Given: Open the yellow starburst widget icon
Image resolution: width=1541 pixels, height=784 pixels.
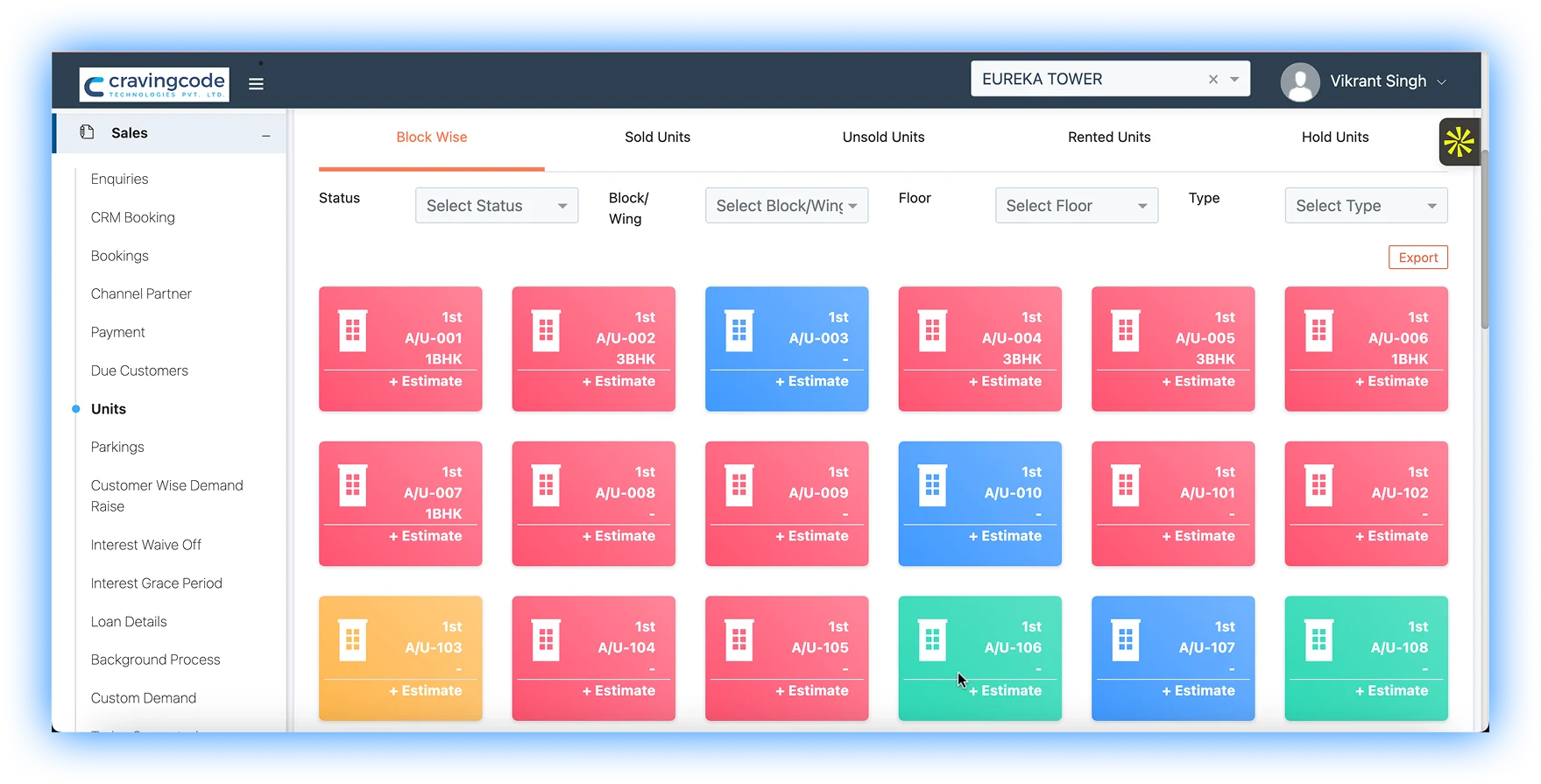Looking at the screenshot, I should point(1459,142).
